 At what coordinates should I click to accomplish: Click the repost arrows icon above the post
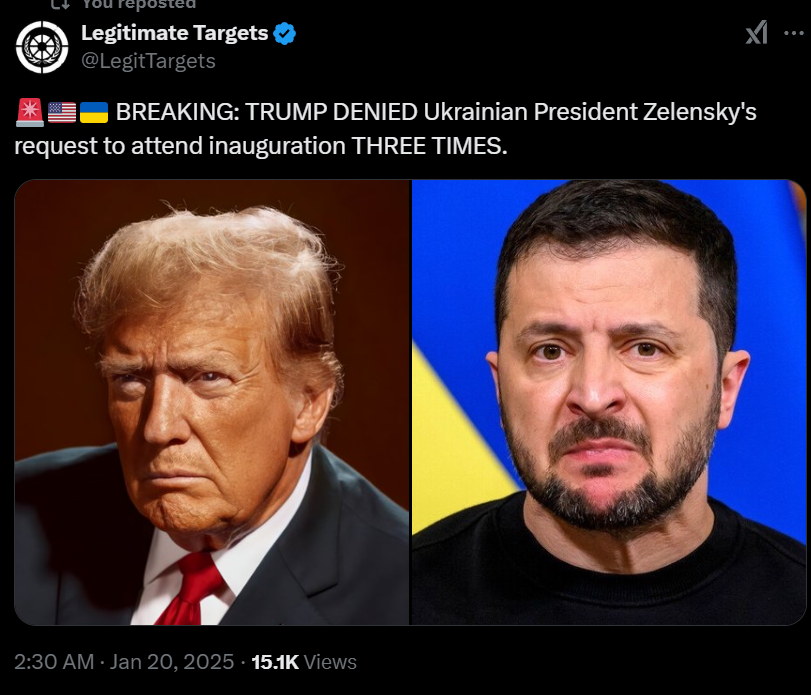point(61,4)
